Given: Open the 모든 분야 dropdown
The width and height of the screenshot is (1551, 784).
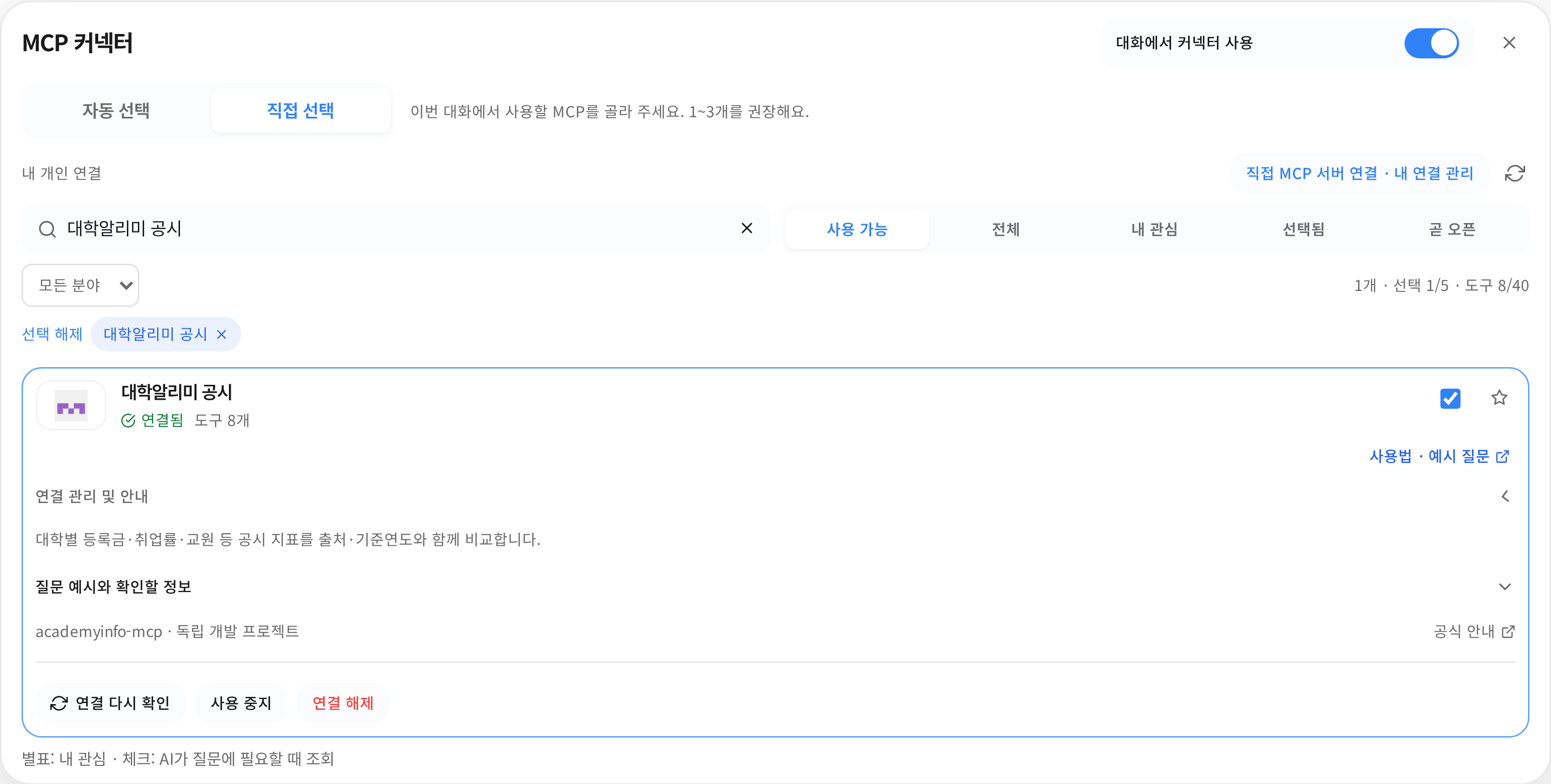Looking at the screenshot, I should 81,285.
